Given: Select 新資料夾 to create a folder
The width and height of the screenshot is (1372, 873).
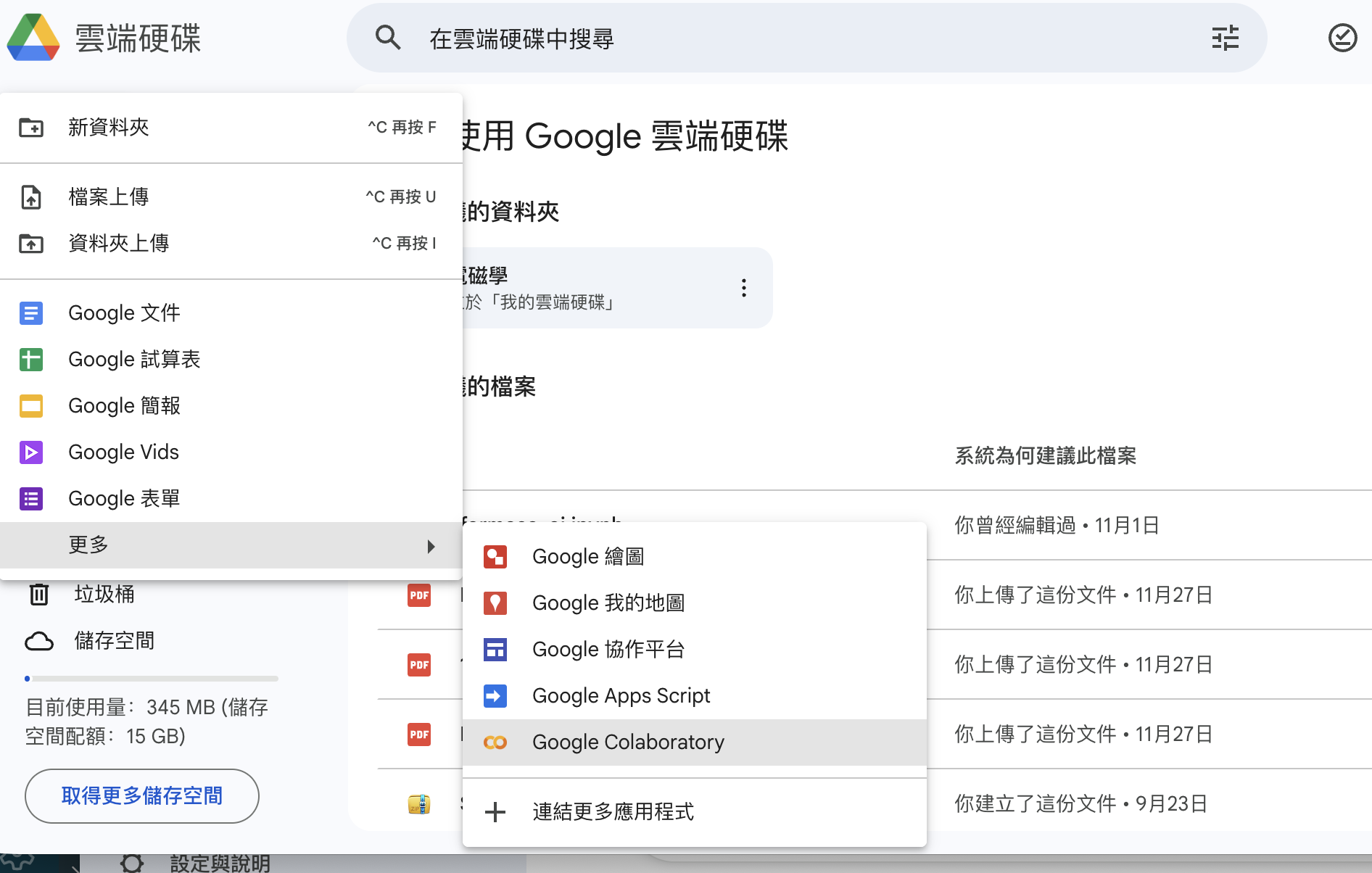Looking at the screenshot, I should (x=108, y=127).
